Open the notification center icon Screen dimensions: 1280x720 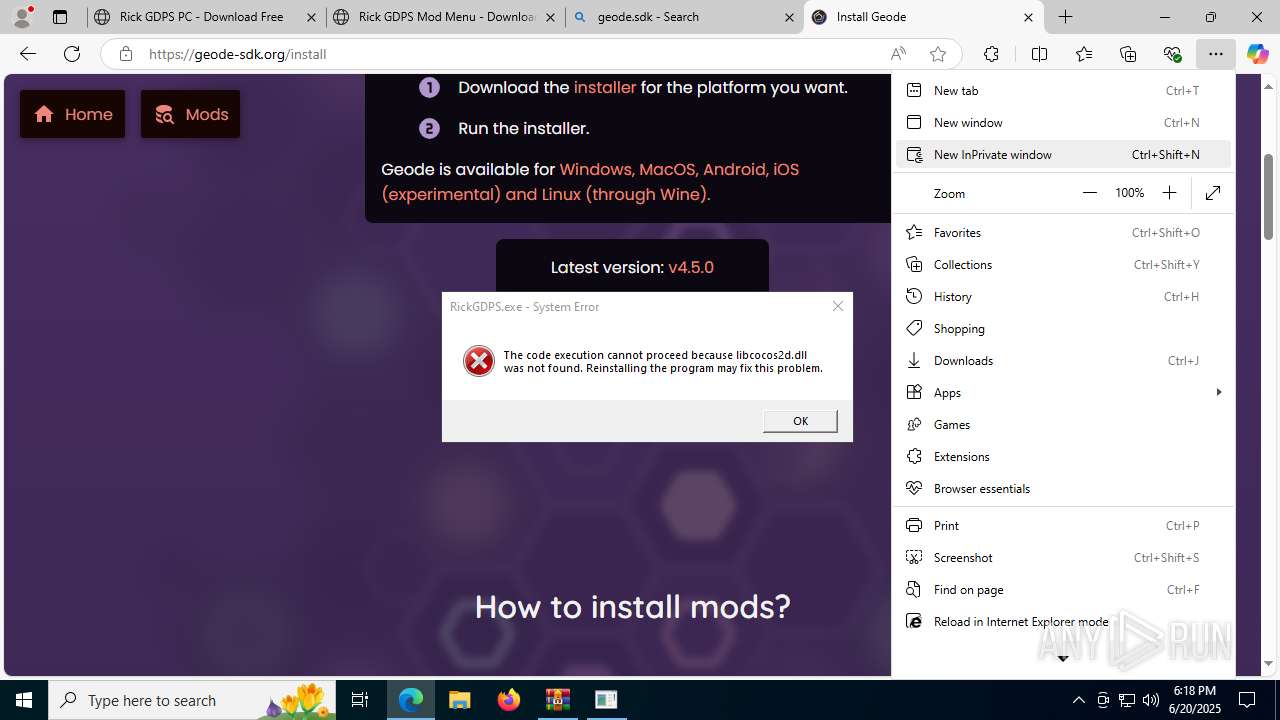point(1247,700)
